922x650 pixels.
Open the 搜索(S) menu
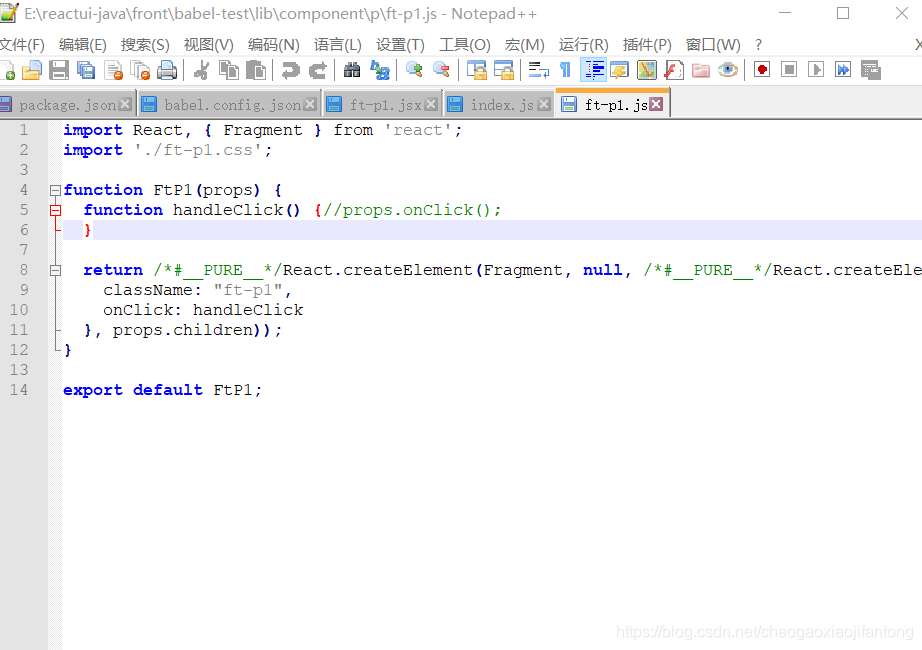145,45
